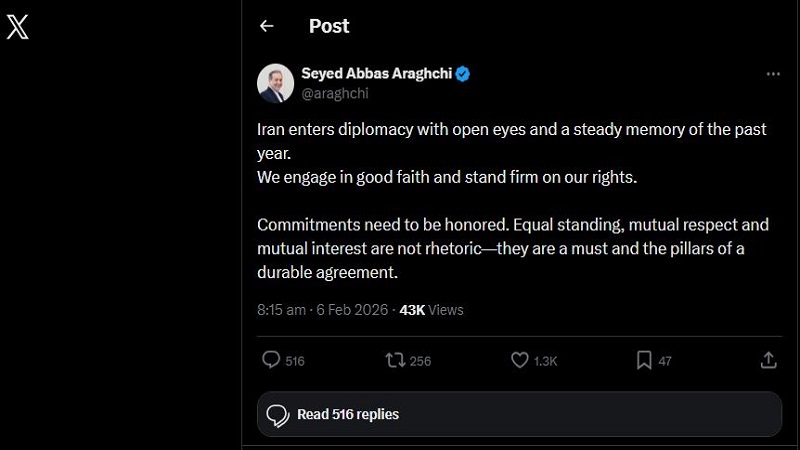Go back using the left arrow
The image size is (800, 450).
point(266,27)
